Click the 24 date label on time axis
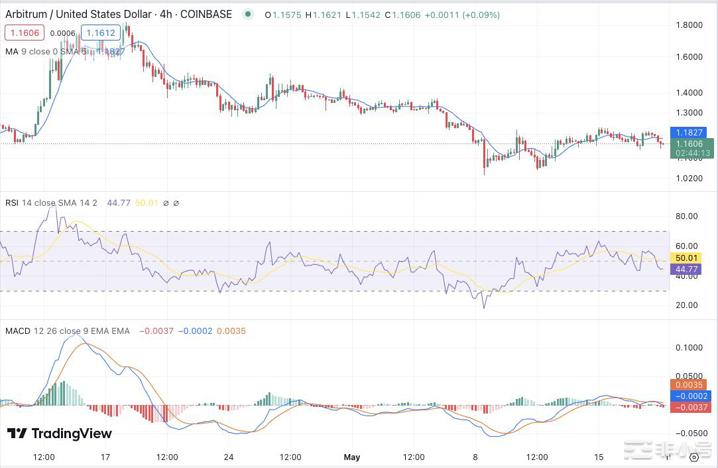Screen dimensions: 718x468 click(228, 457)
